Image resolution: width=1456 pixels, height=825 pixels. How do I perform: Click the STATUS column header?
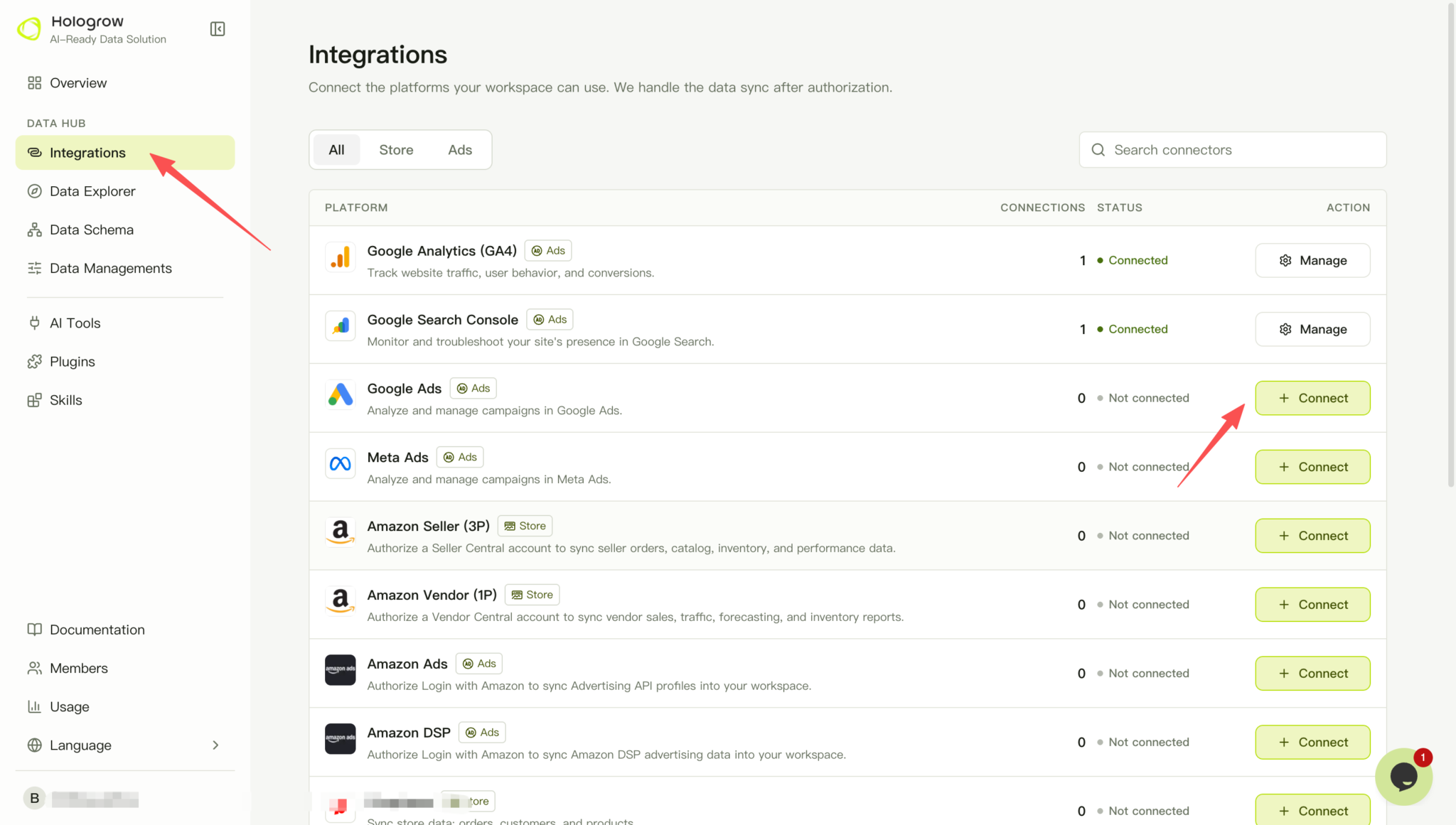coord(1120,207)
